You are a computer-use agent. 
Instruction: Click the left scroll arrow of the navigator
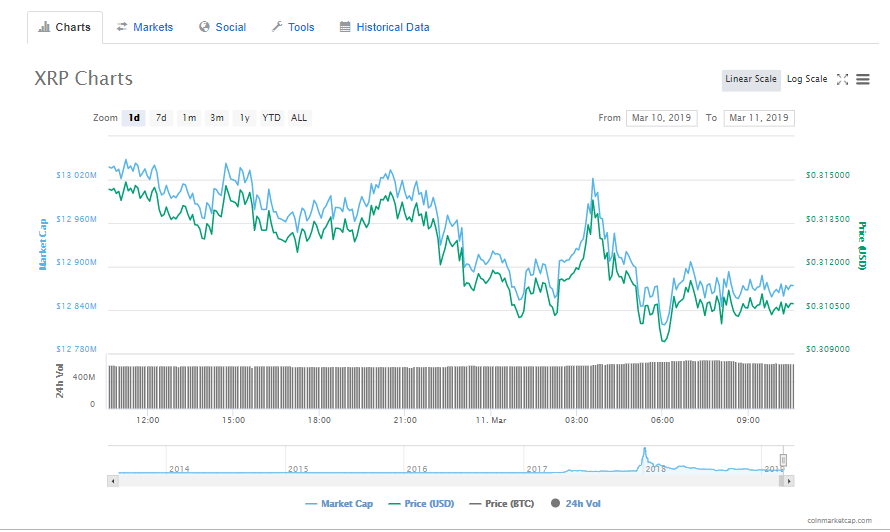click(113, 481)
